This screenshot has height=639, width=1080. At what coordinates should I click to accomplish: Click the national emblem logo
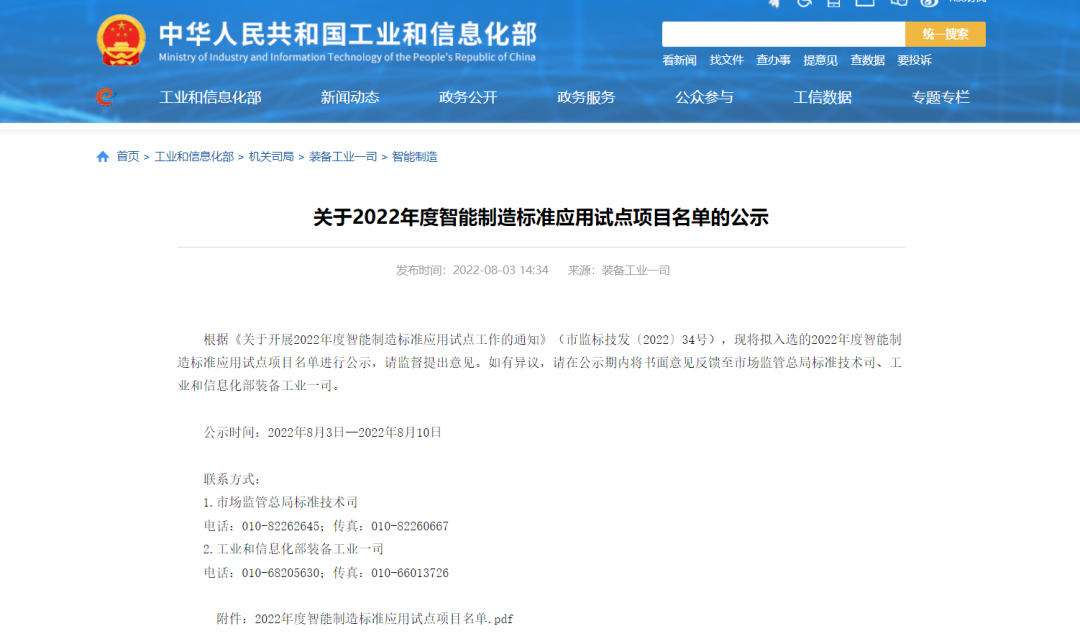click(x=121, y=40)
